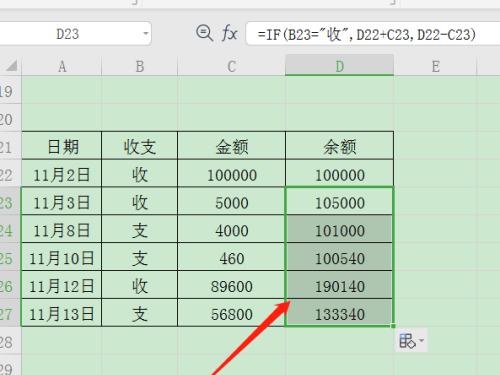Select column A header

(62, 66)
